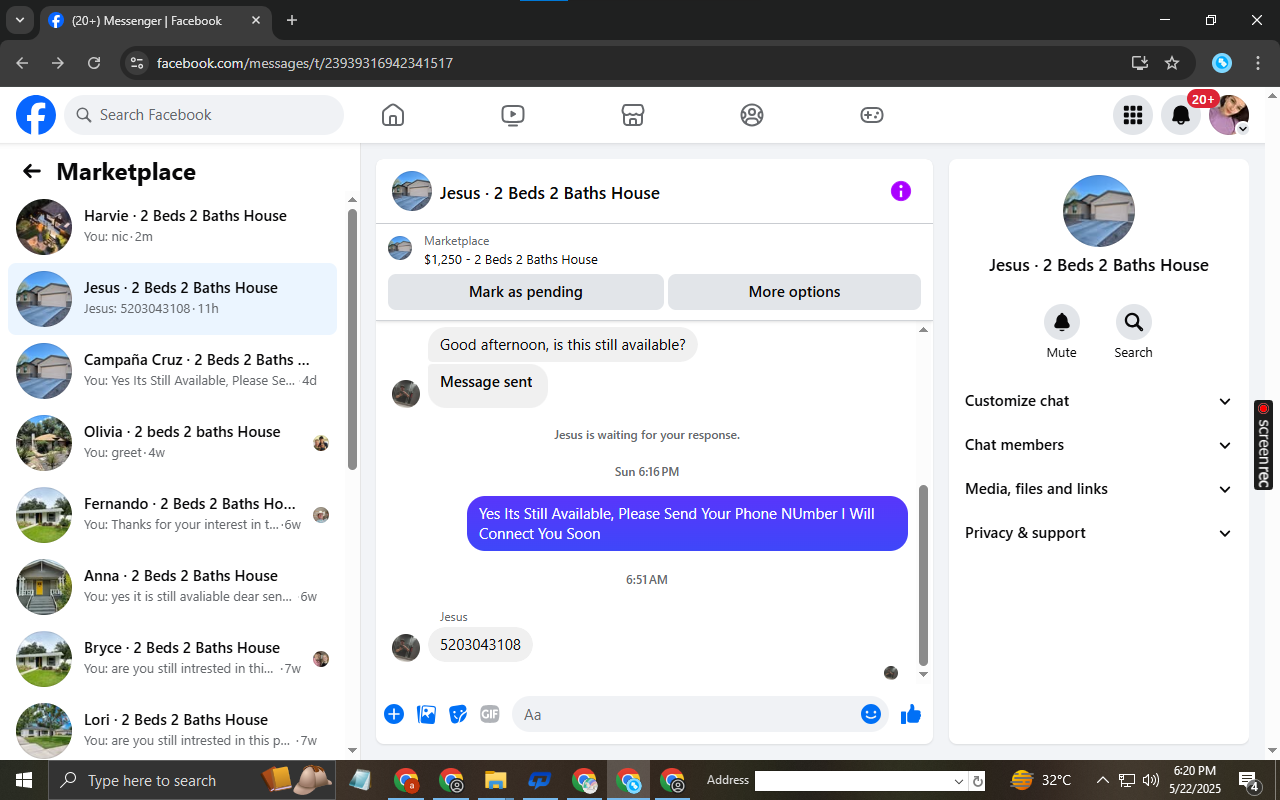Open Windows notification center icon
This screenshot has height=800, width=1280.
[x=1249, y=781]
